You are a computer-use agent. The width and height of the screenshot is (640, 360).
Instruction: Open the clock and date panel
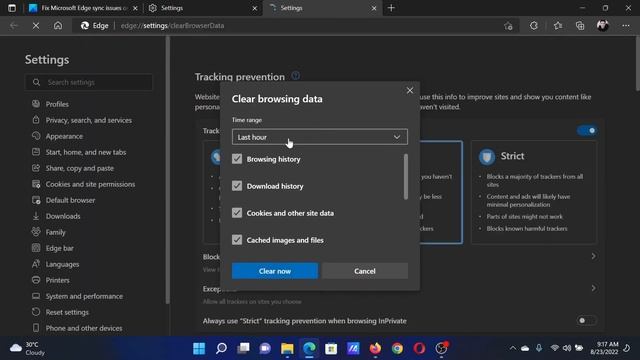tap(604, 348)
